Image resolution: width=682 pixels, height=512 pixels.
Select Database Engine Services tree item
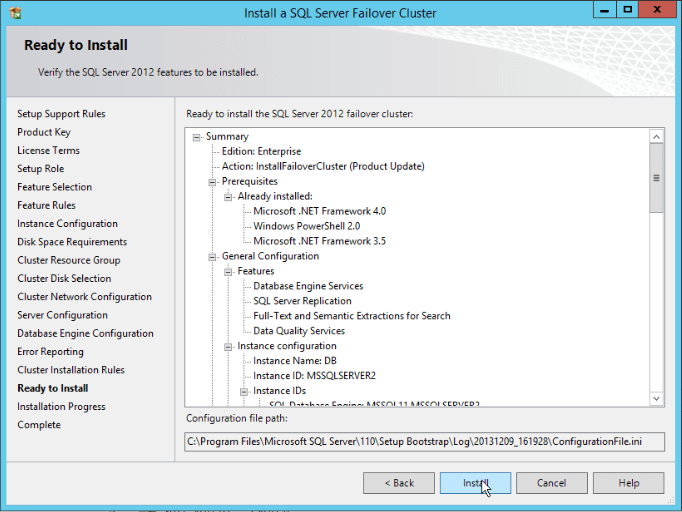tap(308, 286)
